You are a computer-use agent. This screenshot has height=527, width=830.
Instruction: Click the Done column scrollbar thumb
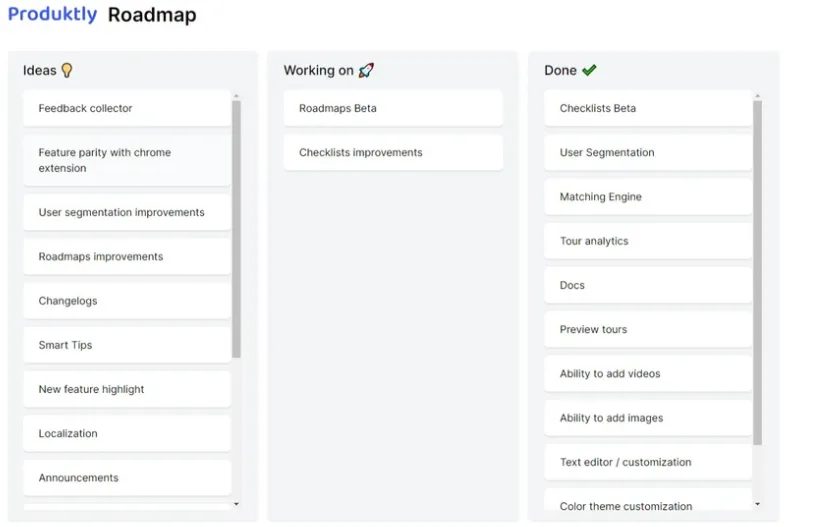click(x=757, y=272)
